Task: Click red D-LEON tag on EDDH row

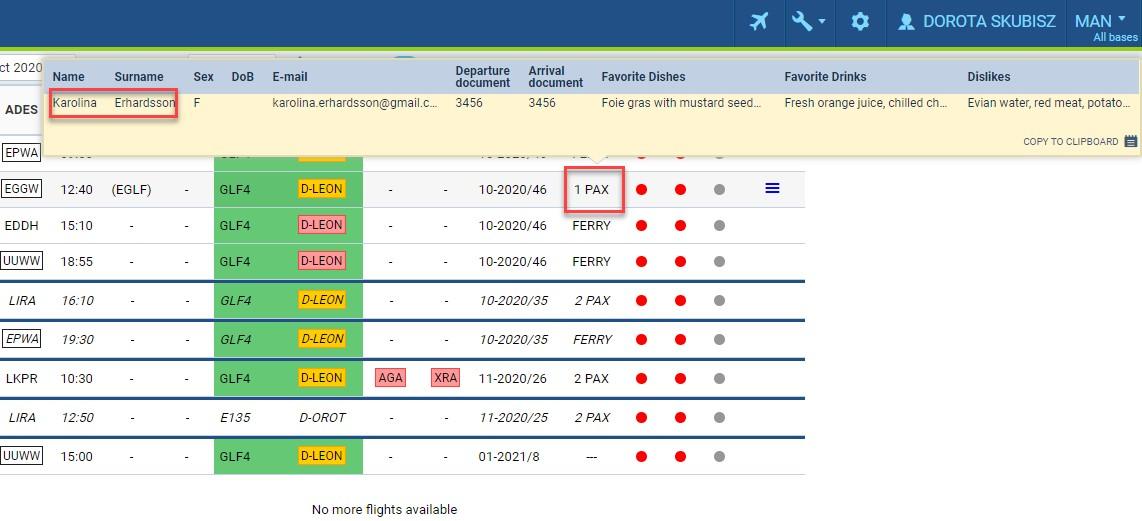Action: [322, 225]
